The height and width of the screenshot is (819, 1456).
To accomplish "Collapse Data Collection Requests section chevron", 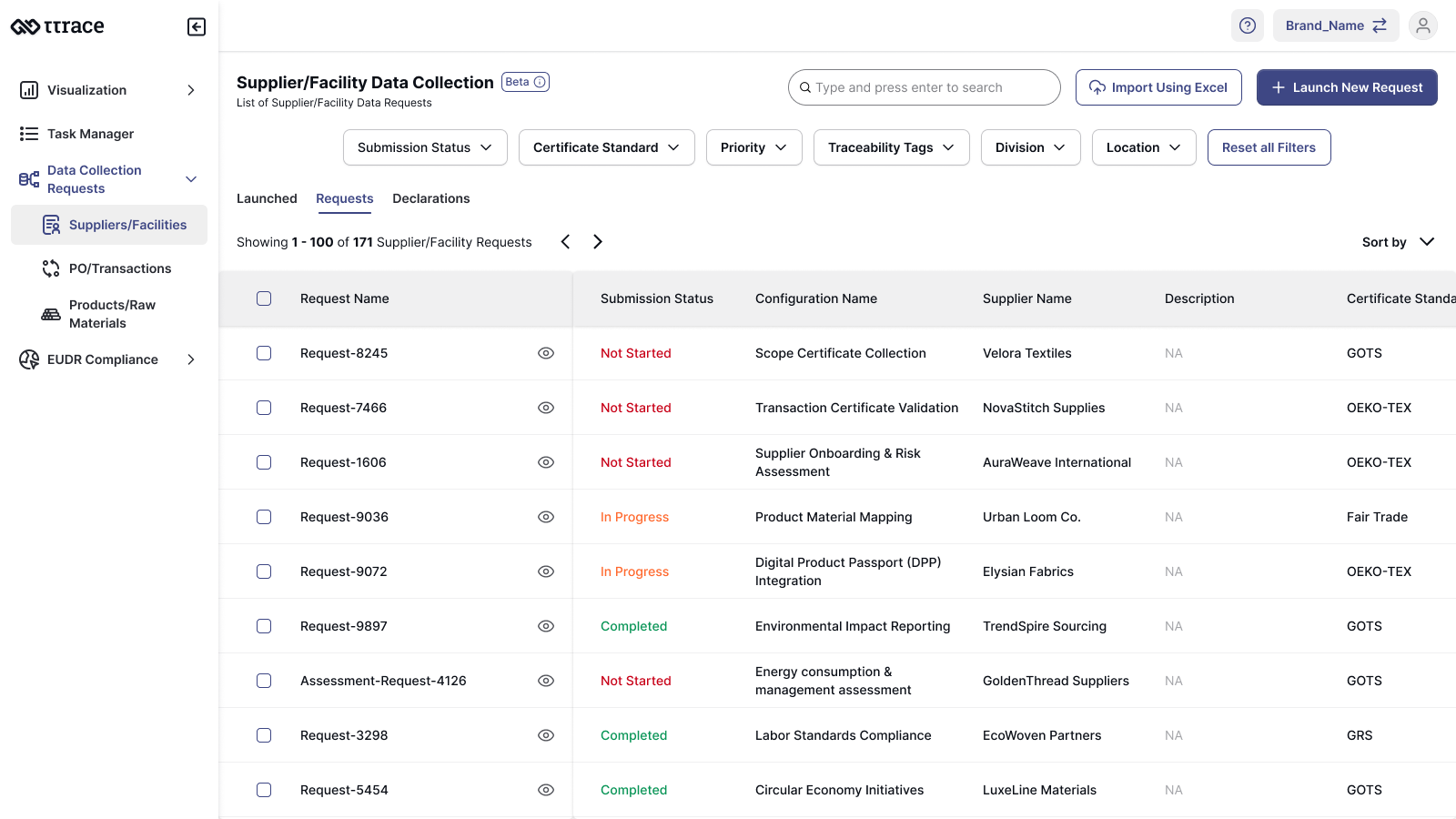I will [191, 179].
